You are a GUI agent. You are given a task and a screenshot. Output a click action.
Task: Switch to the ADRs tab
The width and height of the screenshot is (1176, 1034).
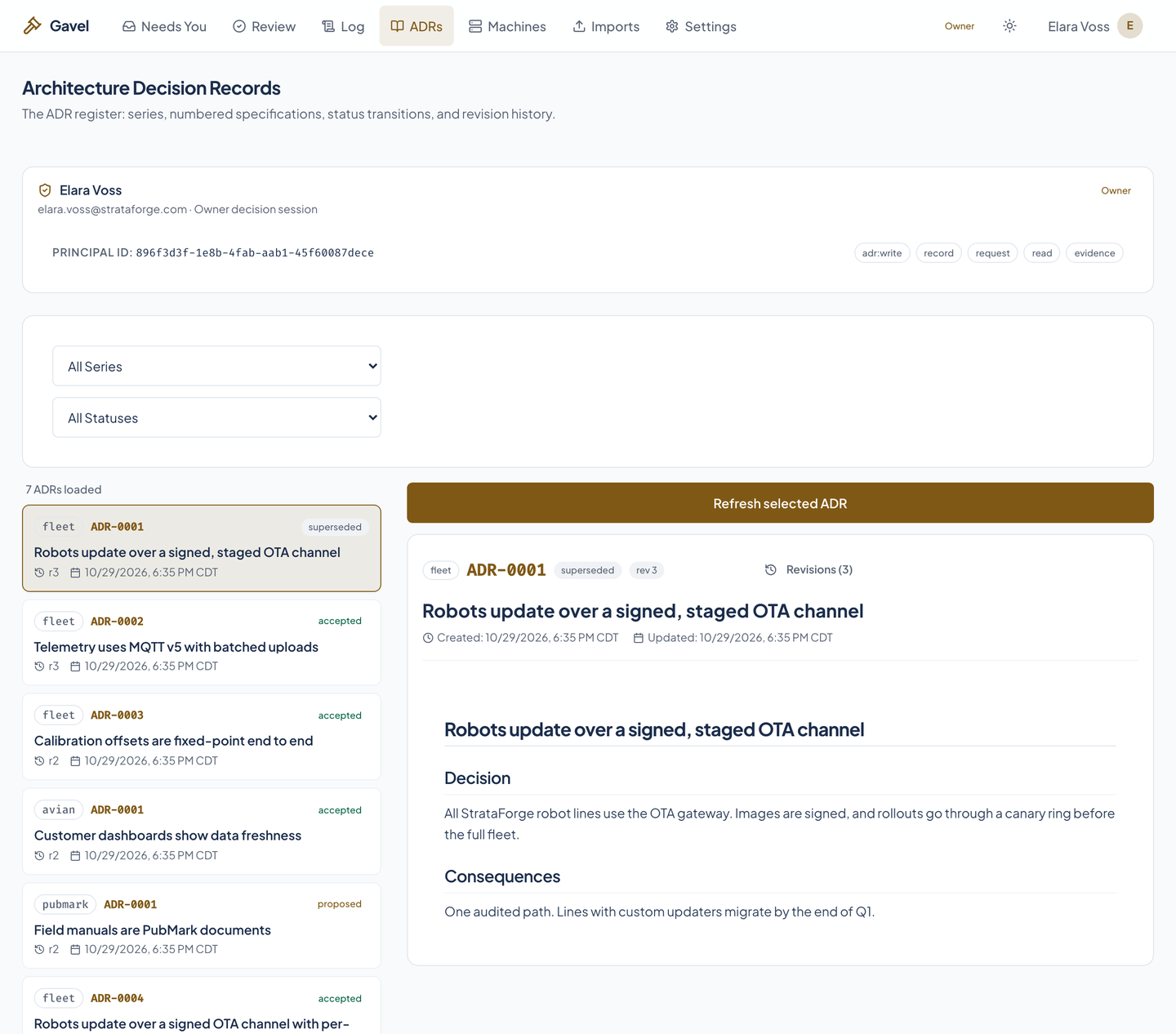(x=416, y=26)
